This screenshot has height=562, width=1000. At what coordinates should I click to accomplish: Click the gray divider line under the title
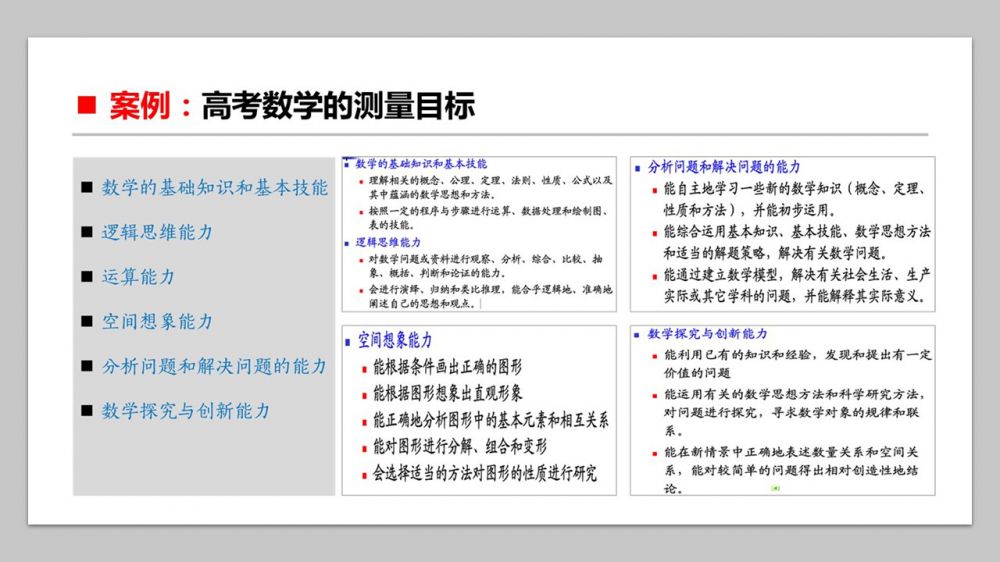click(x=500, y=134)
